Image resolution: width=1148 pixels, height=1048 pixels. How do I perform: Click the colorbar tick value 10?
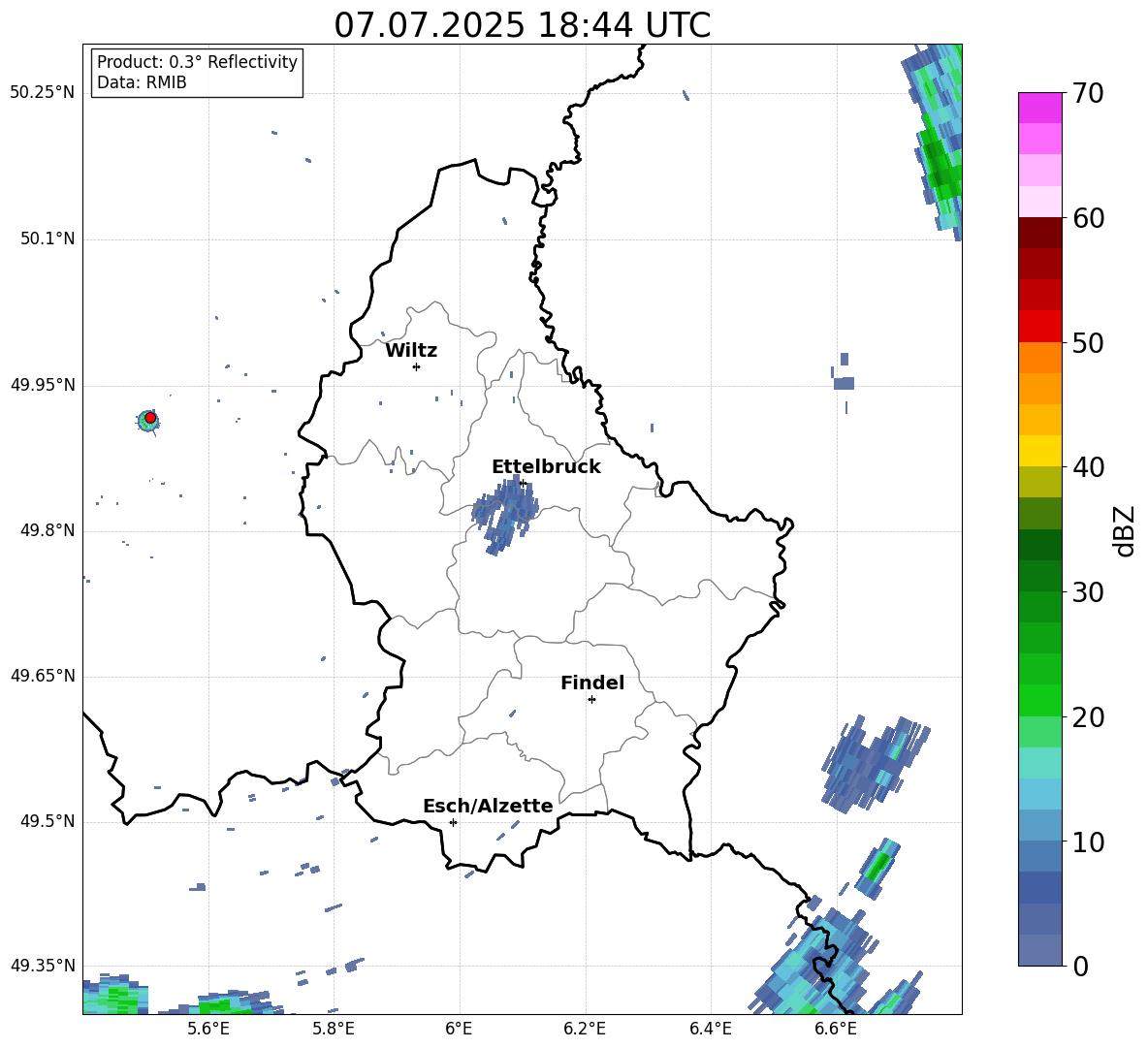coord(1088,842)
